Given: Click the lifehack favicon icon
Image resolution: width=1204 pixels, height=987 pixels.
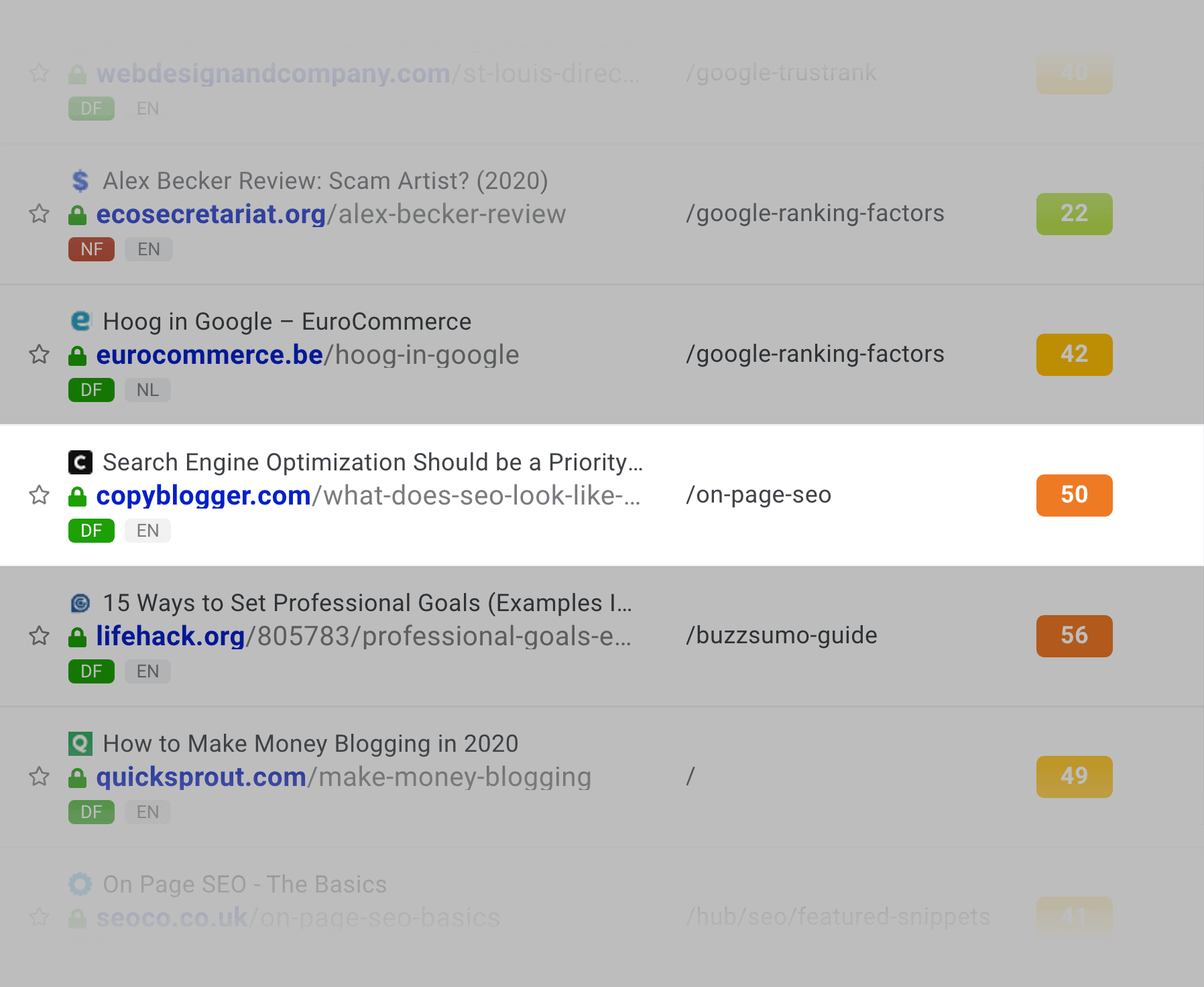Looking at the screenshot, I should coord(80,603).
